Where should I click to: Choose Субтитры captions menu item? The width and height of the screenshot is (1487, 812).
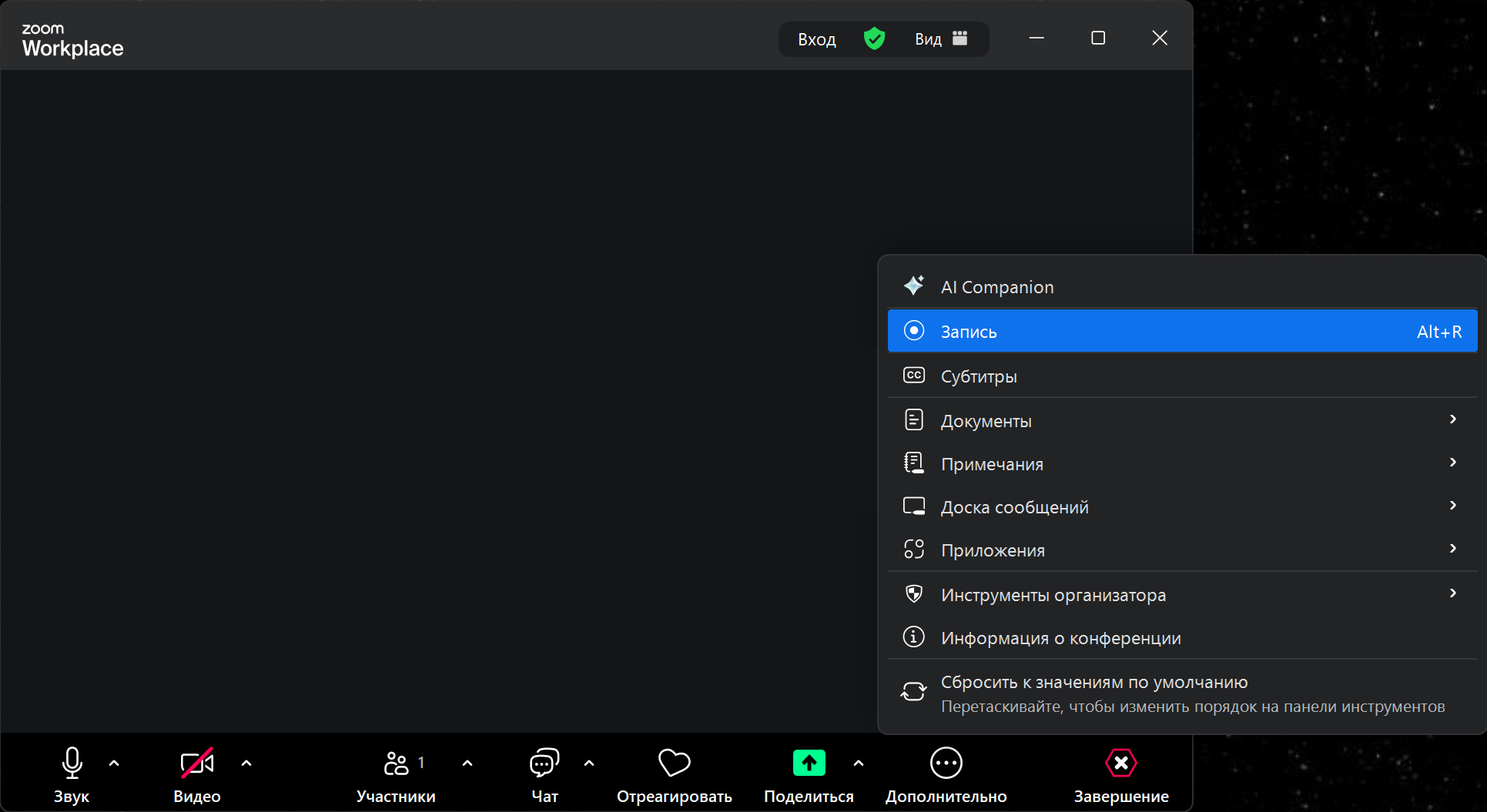coord(979,376)
